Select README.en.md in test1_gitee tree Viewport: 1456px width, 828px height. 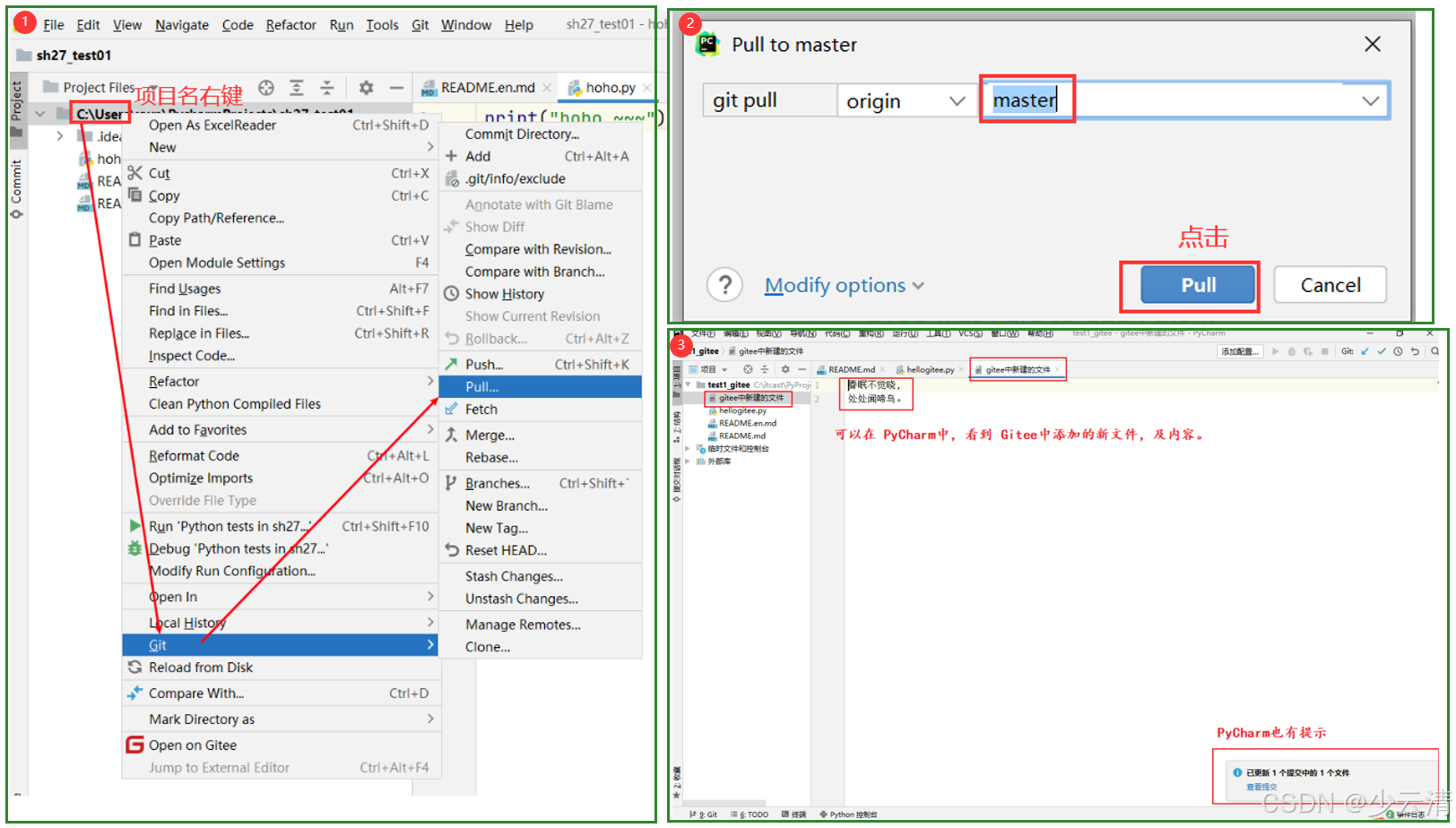pyautogui.click(x=747, y=423)
